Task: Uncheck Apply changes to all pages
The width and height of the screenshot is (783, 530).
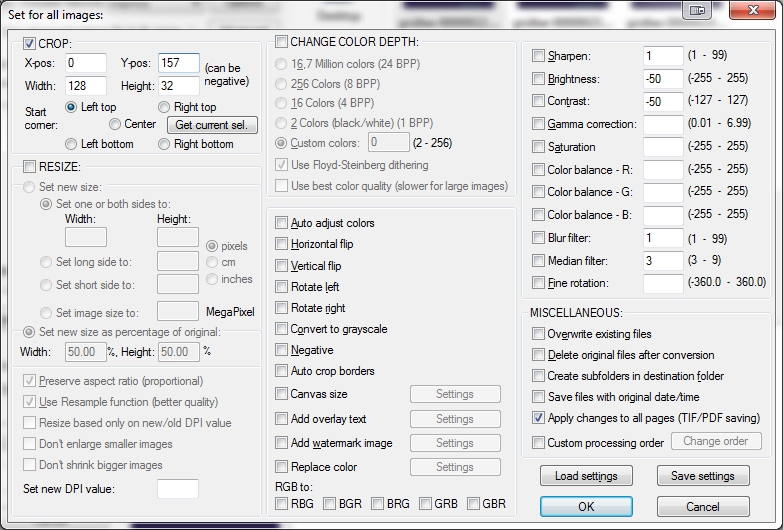Action: (539, 418)
